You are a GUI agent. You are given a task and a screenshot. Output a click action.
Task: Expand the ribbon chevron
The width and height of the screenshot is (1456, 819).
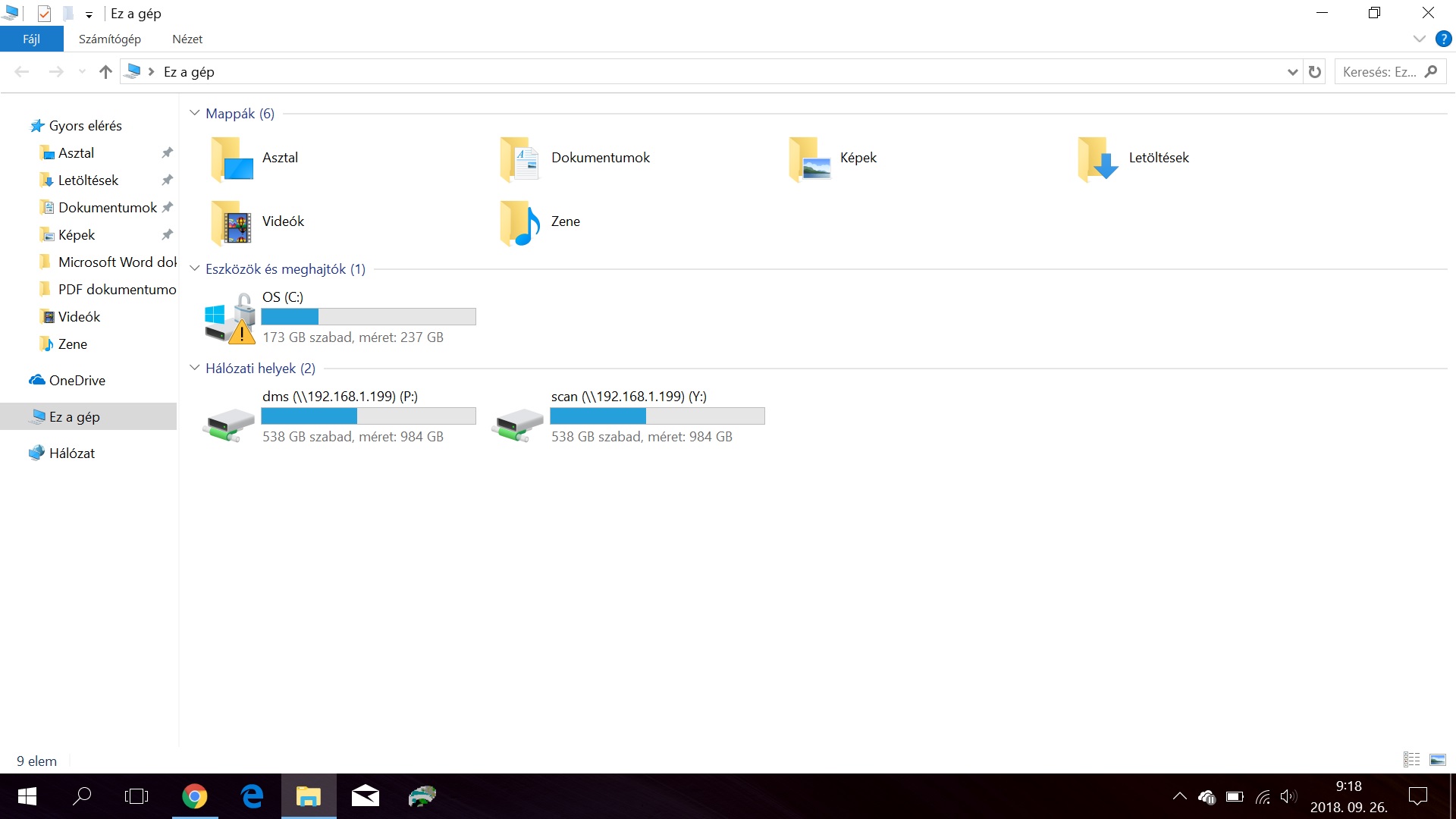tap(1419, 39)
